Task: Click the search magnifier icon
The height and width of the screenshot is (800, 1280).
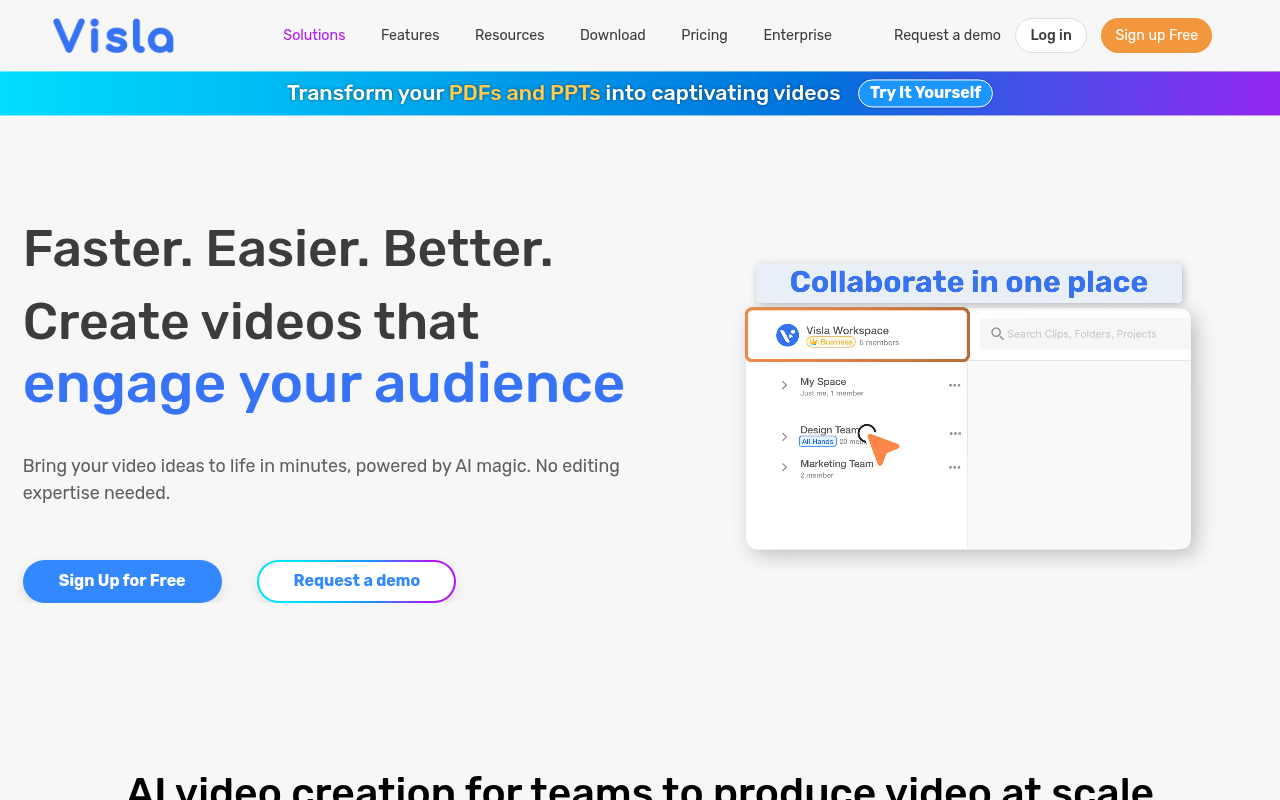Action: point(996,334)
